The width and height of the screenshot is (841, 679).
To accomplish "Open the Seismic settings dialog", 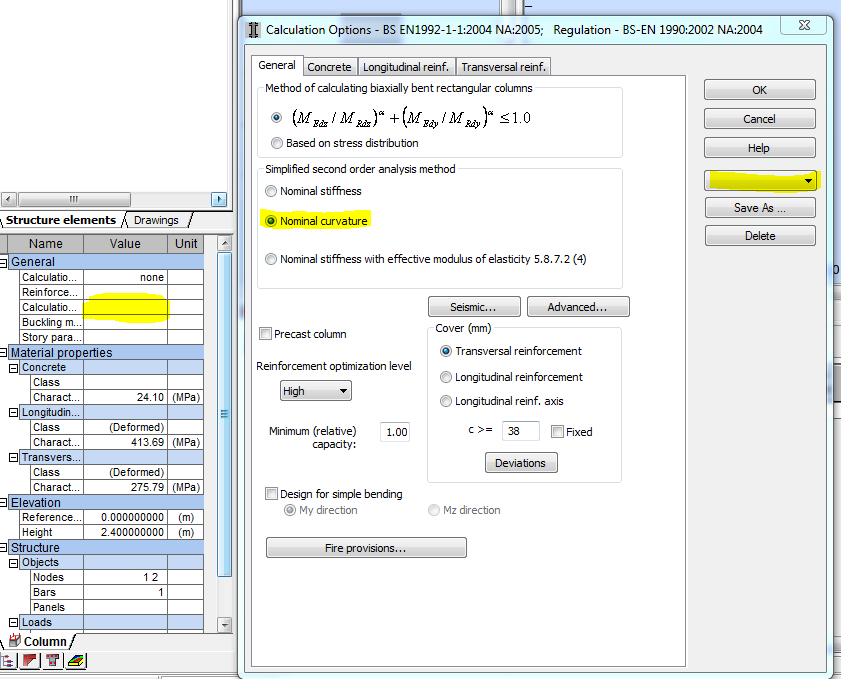I will point(474,306).
